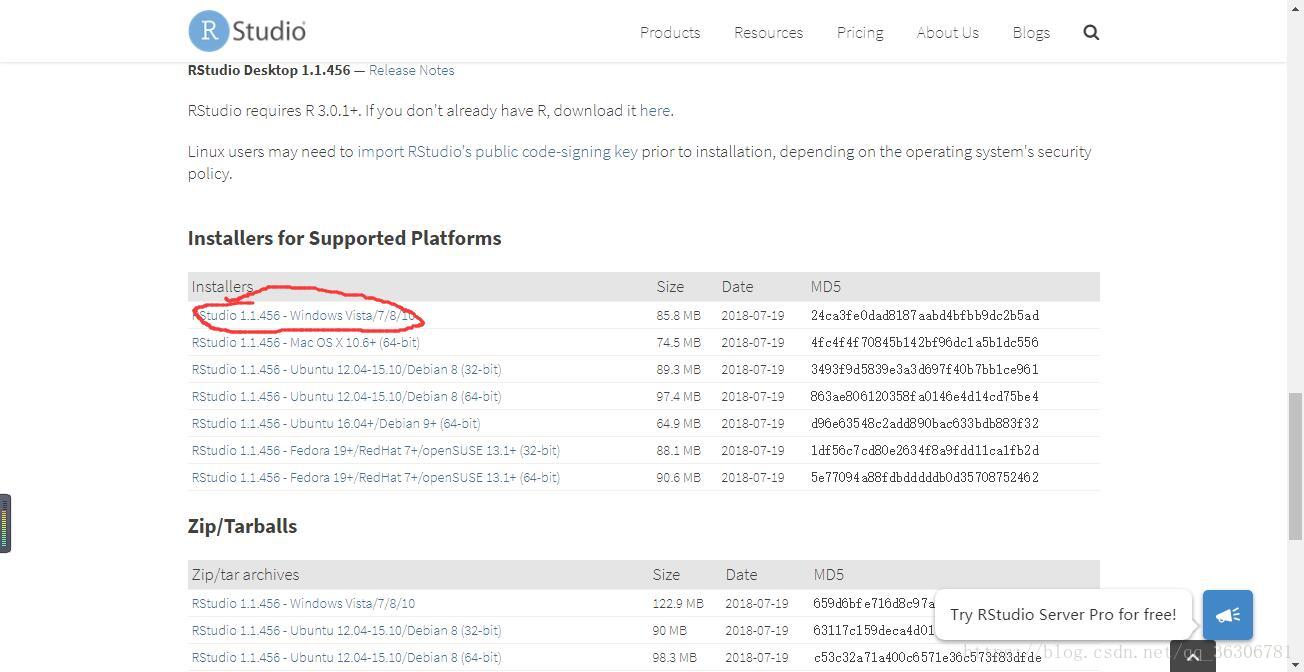The image size is (1304, 672).
Task: Click the Date header in Installers table
Action: (737, 286)
